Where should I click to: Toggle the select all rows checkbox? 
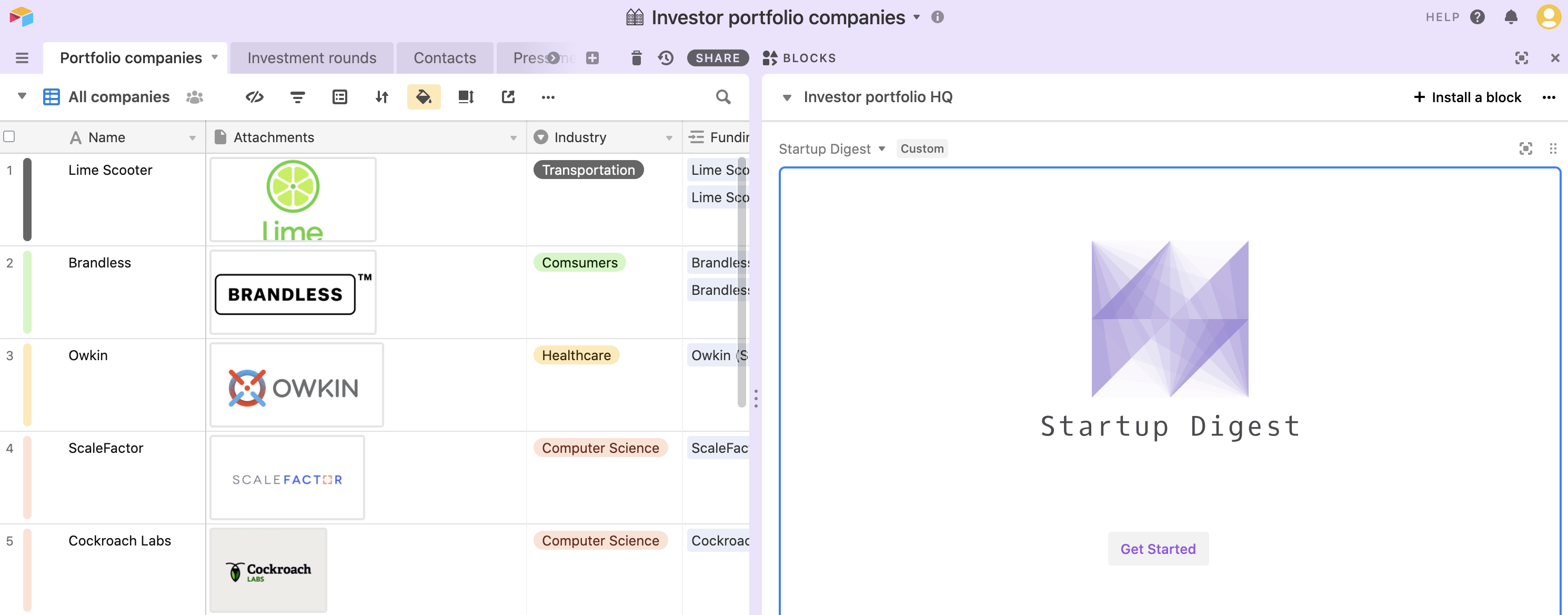(x=9, y=136)
